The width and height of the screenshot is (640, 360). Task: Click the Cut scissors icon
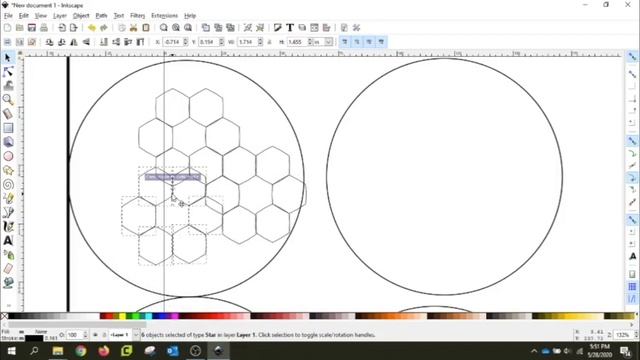coord(133,28)
